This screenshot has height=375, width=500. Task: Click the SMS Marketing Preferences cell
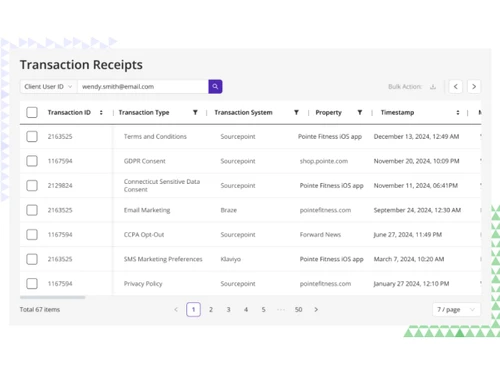click(x=163, y=259)
